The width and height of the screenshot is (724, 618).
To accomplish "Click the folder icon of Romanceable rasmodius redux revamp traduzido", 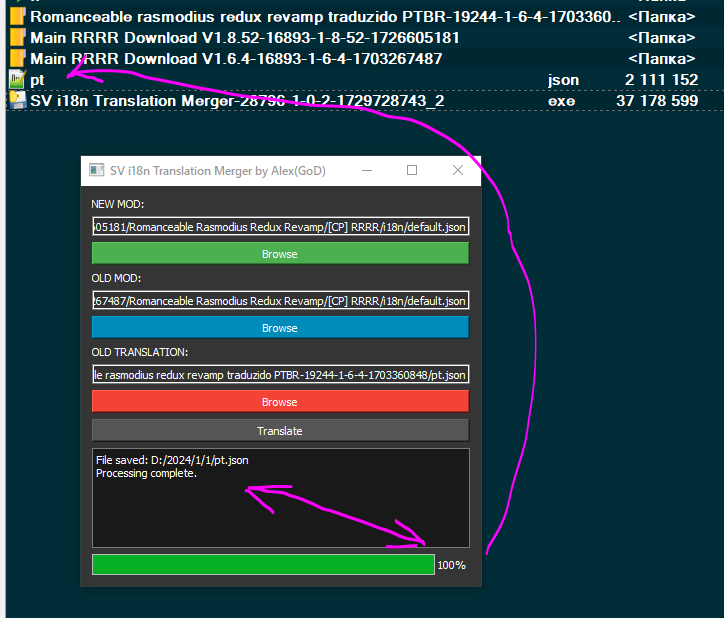I will pyautogui.click(x=16, y=17).
